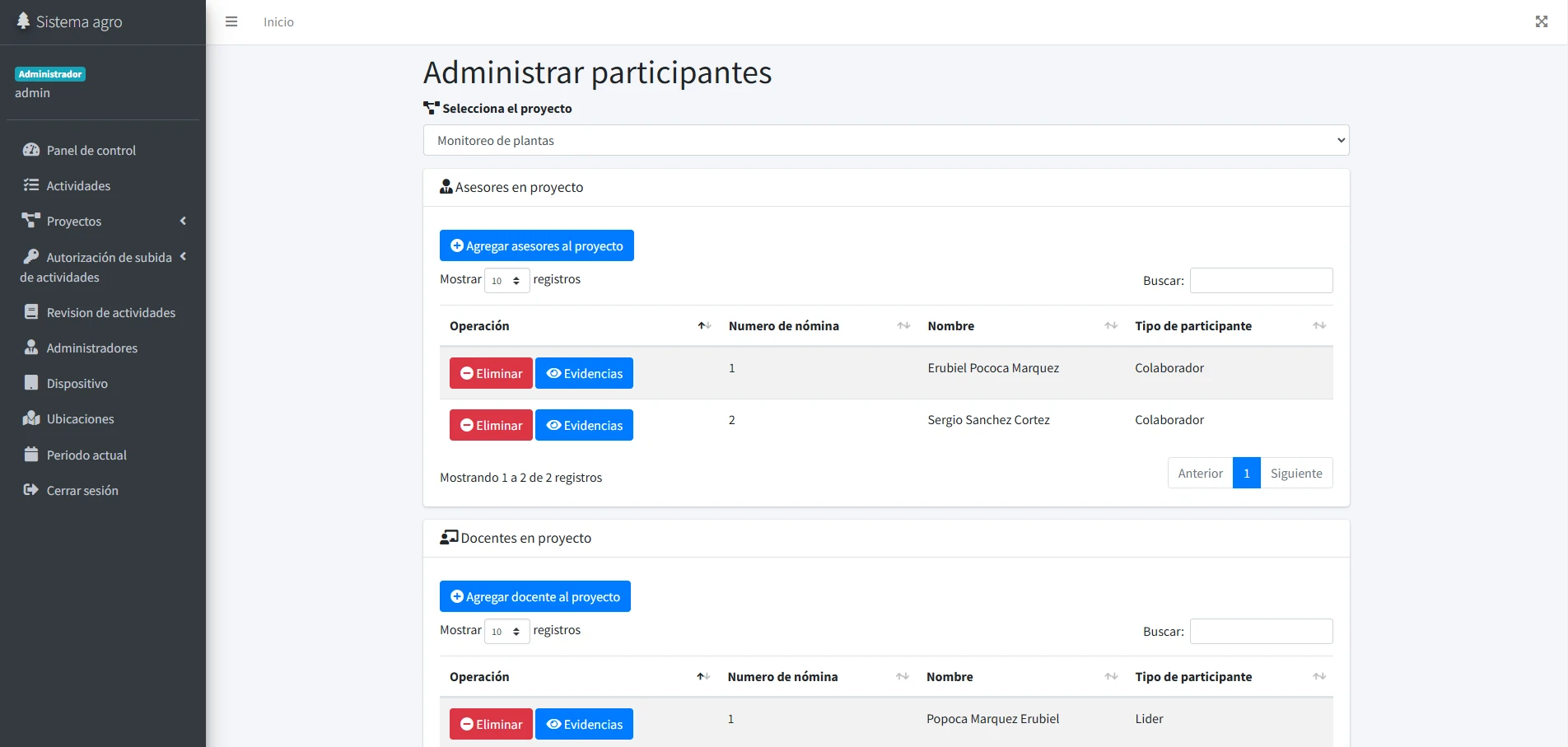This screenshot has width=1568, height=747.
Task: Click the Asesores en proyecto header icon
Action: point(446,187)
